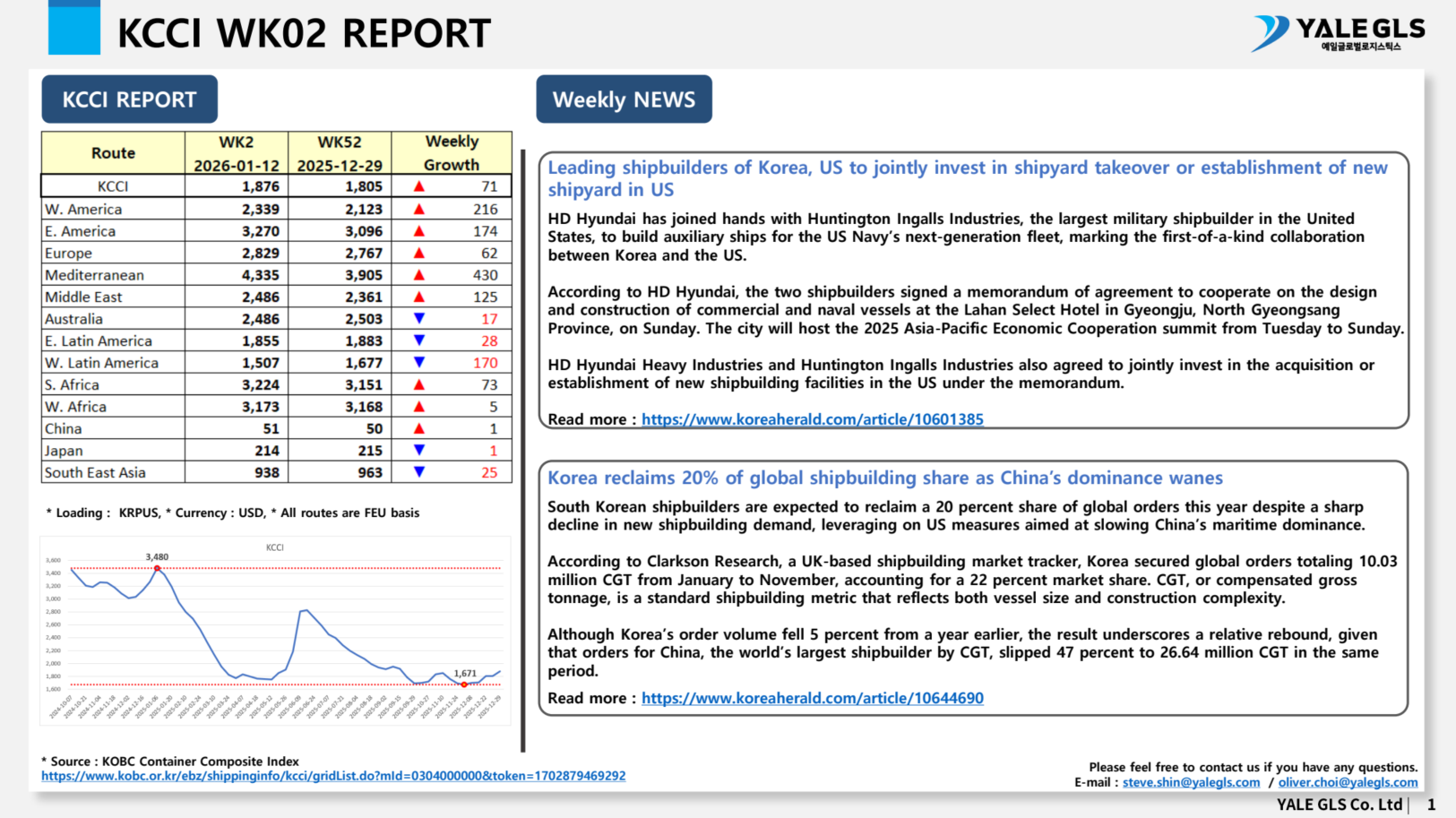This screenshot has height=818, width=1456.
Task: Click the red up arrow for W. America
Action: (418, 209)
